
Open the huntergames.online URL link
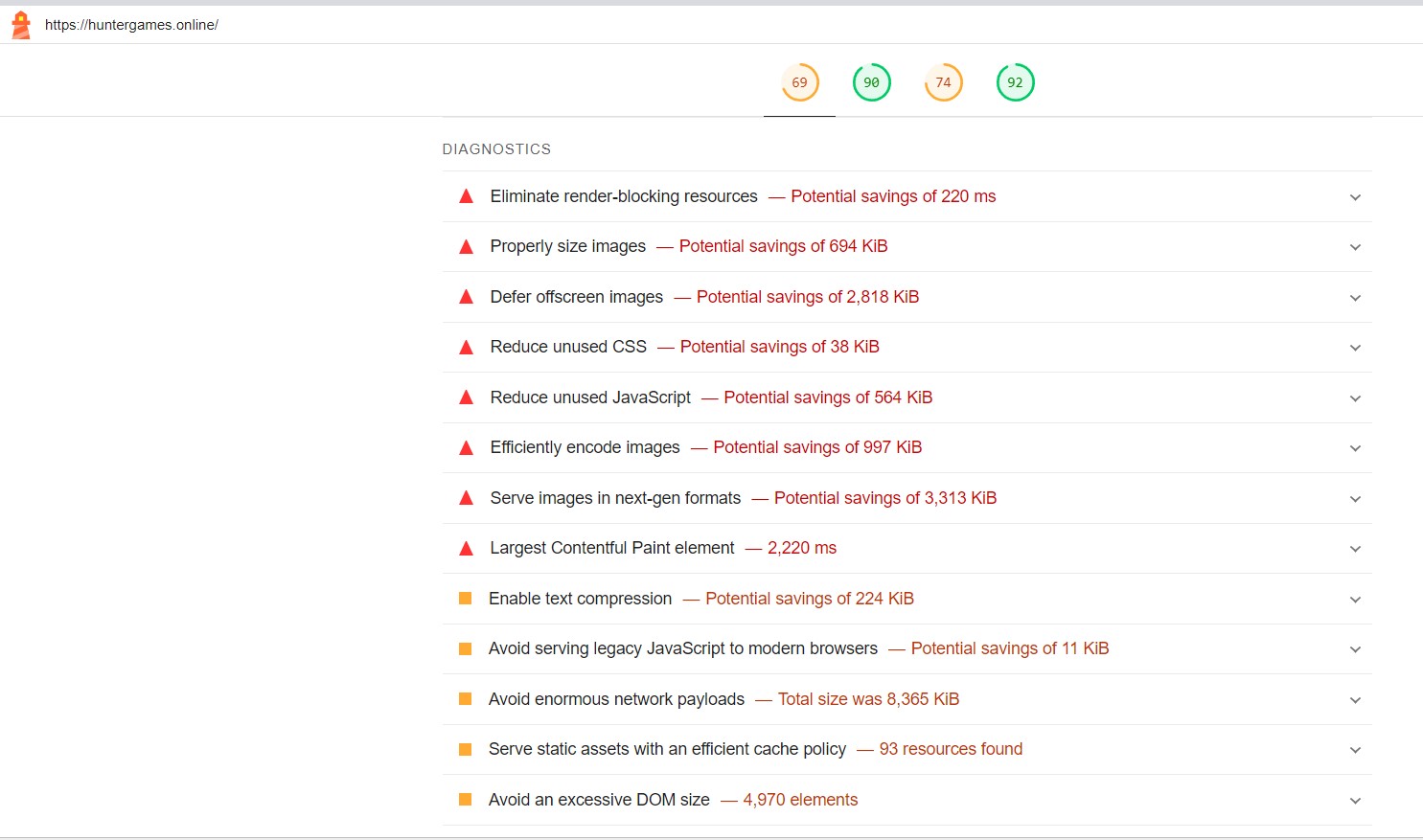[x=131, y=25]
